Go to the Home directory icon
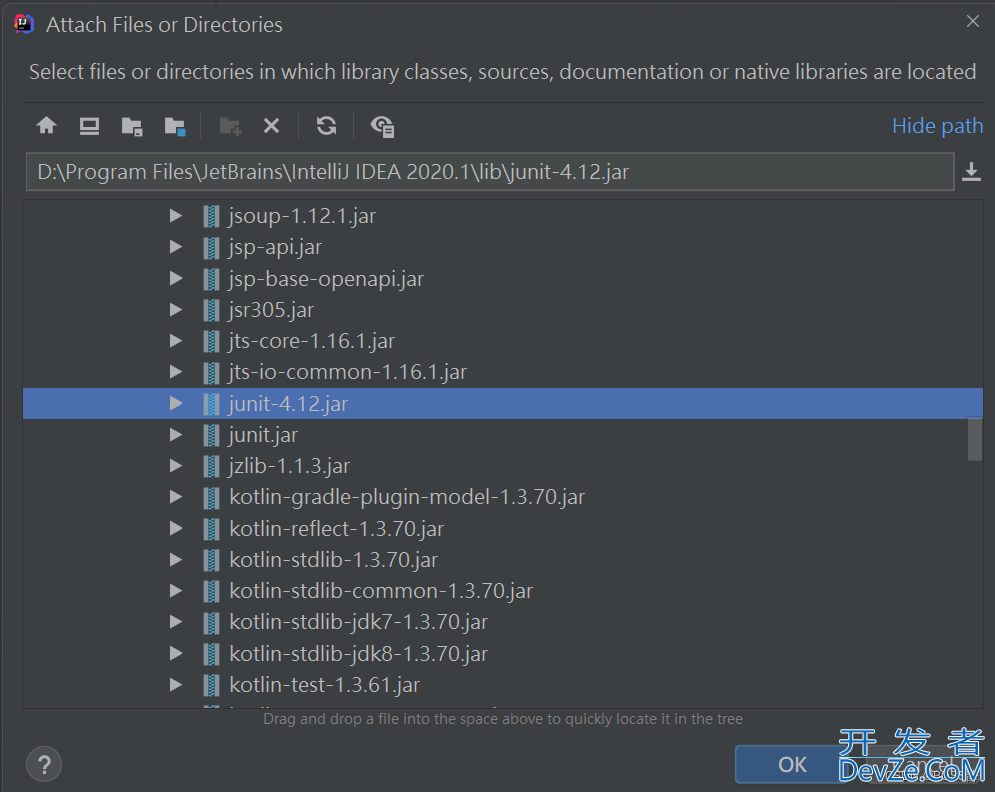Screen dimensions: 995x792 tap(46, 126)
